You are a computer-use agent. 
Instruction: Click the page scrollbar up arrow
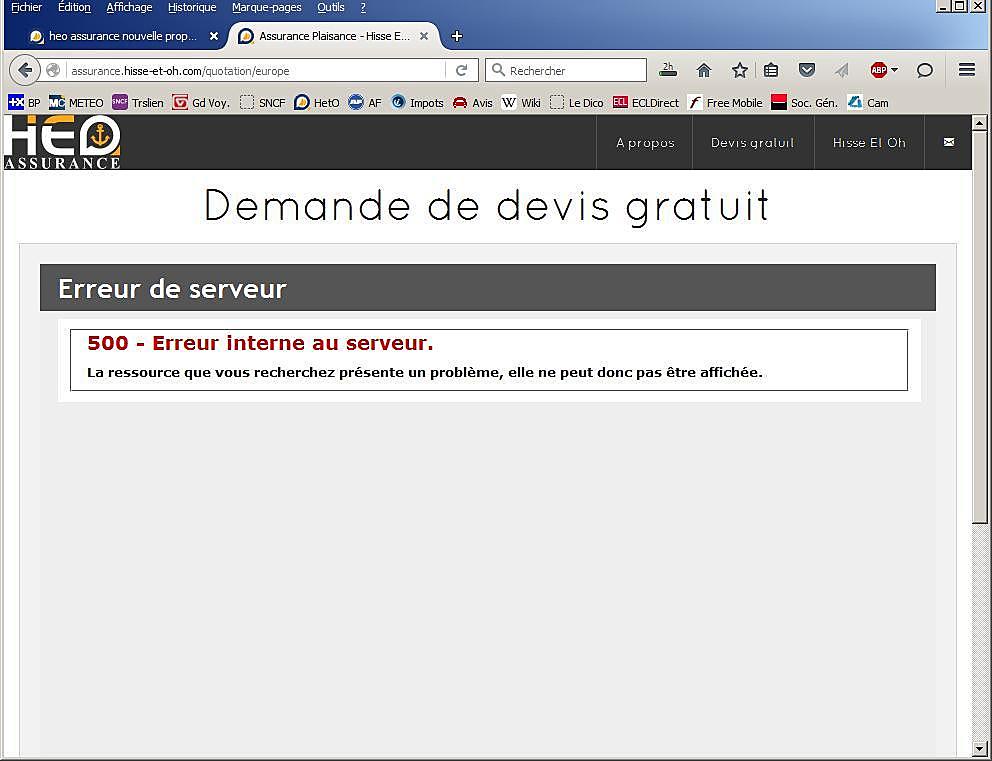979,123
